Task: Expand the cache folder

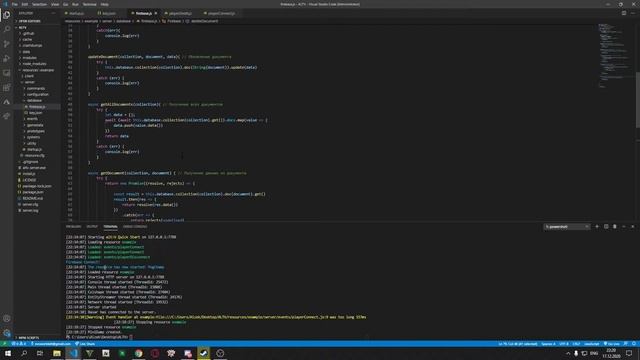Action: pos(27,40)
